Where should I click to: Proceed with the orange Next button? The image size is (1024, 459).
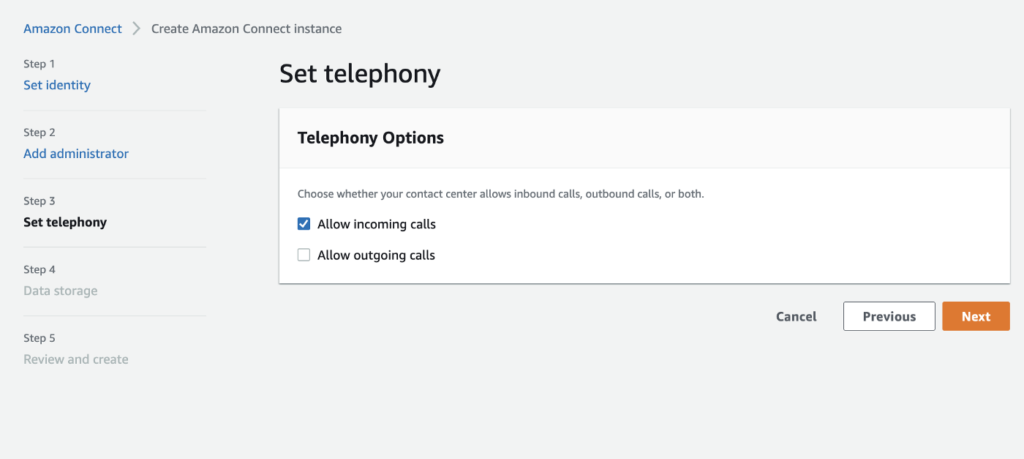tap(976, 316)
